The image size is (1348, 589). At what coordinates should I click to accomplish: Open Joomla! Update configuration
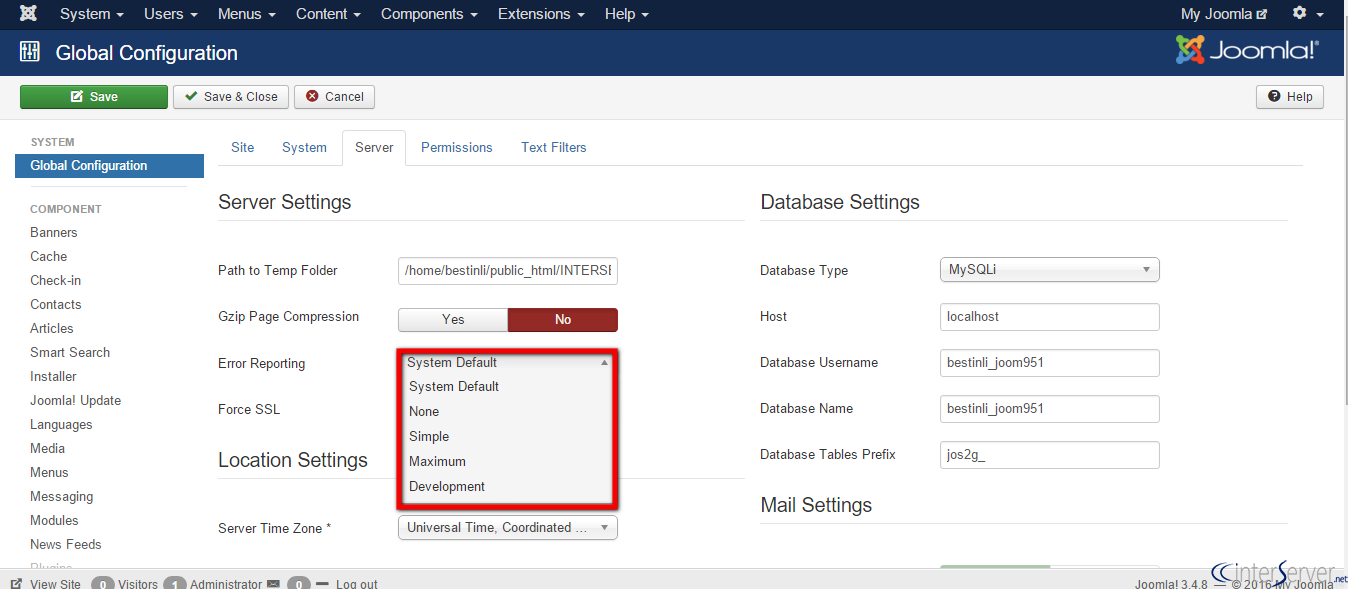click(x=76, y=400)
